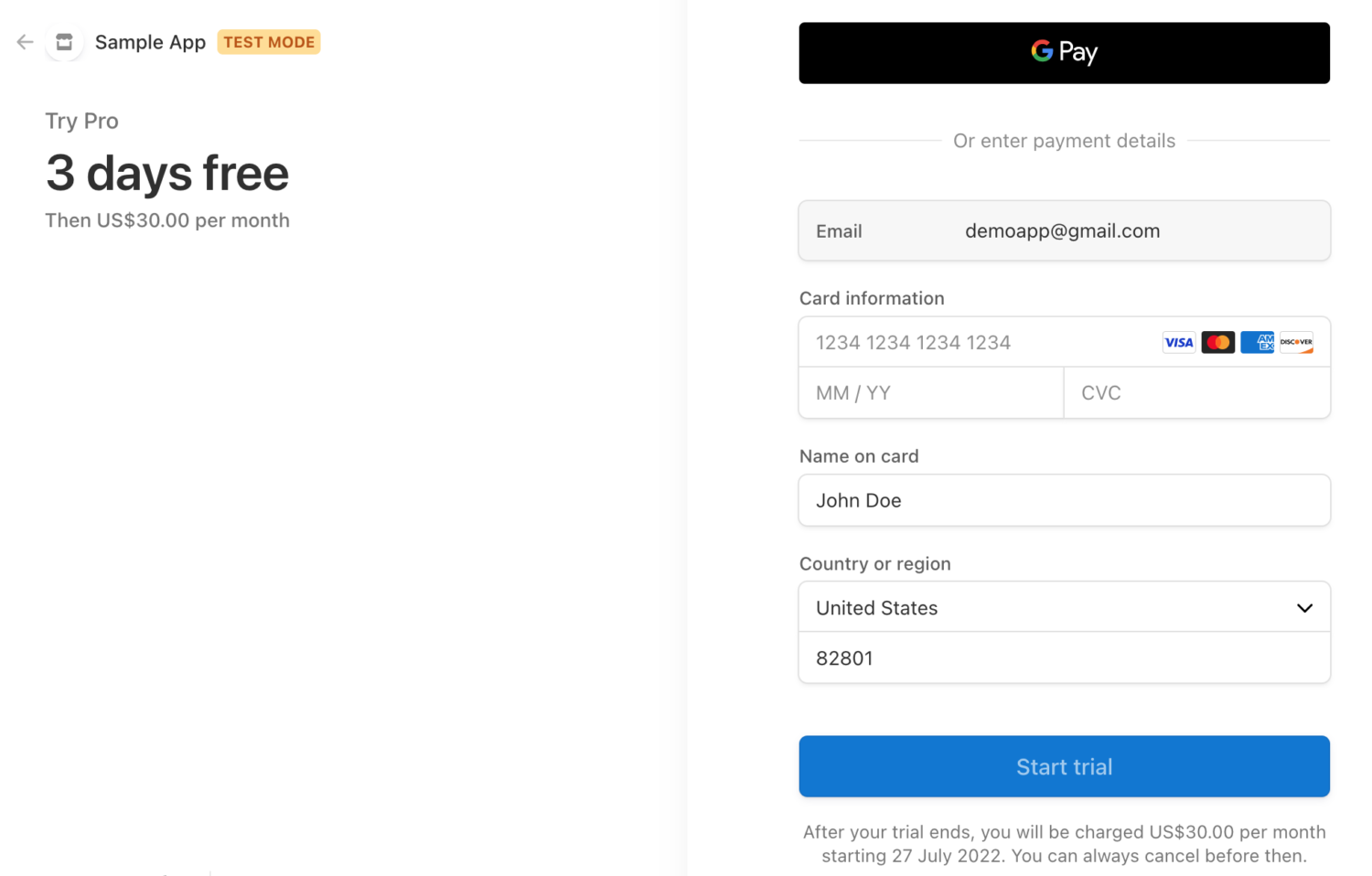Click the back arrow icon
This screenshot has height=876, width=1372.
click(x=25, y=42)
